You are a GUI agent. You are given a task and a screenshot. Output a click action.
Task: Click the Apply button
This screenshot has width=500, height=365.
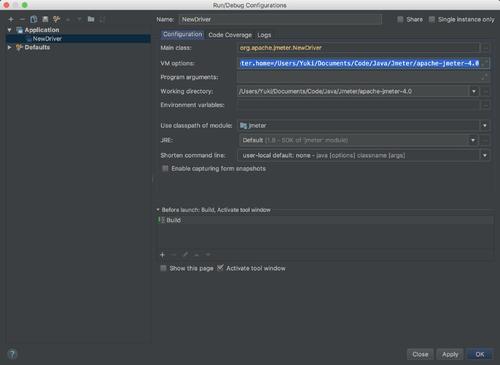(450, 354)
